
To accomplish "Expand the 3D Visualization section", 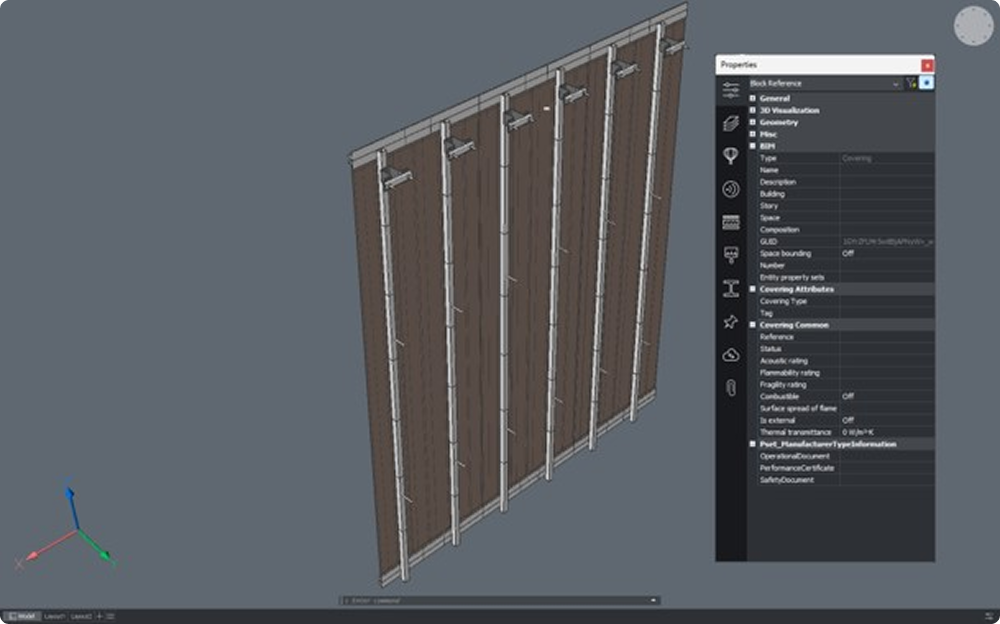I will pyautogui.click(x=753, y=110).
